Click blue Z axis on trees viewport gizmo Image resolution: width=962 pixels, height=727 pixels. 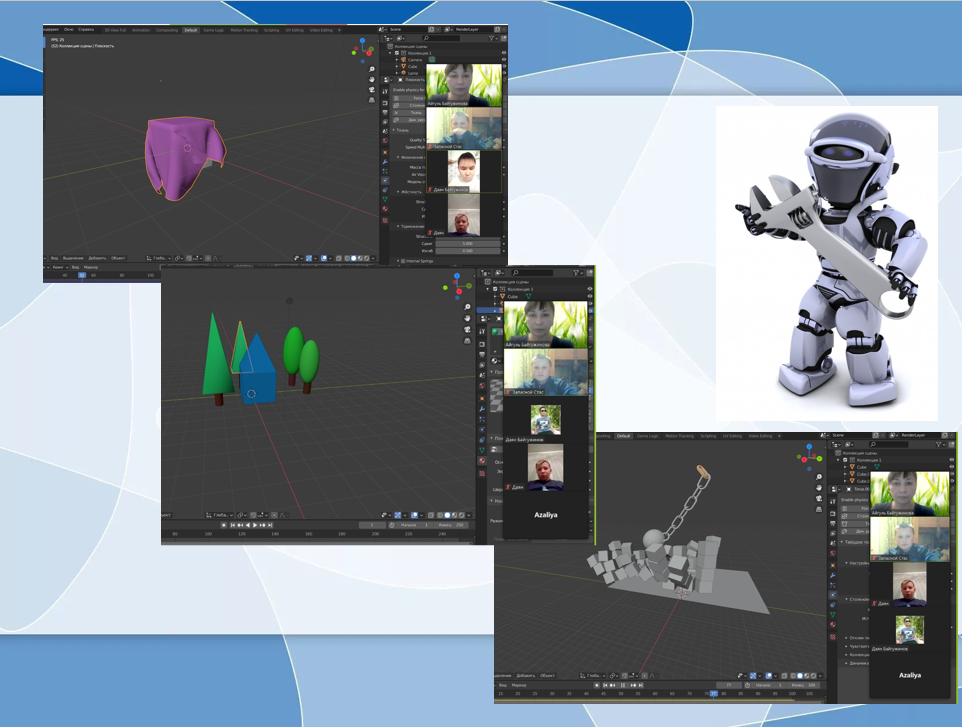[x=456, y=275]
